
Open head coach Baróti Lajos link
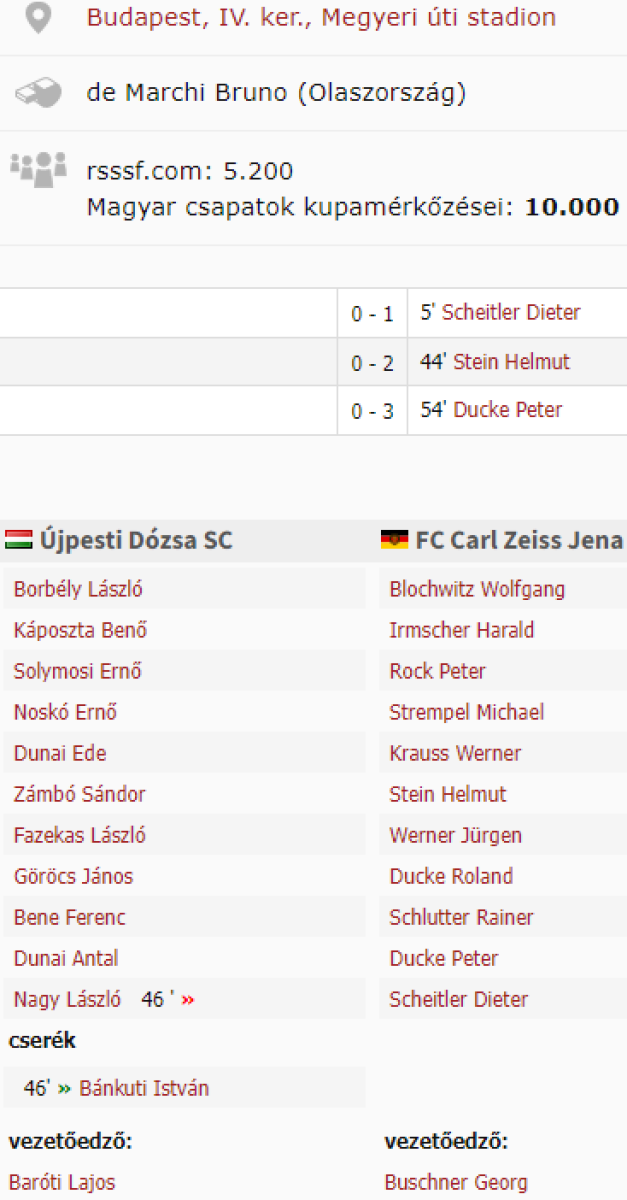tap(62, 1182)
